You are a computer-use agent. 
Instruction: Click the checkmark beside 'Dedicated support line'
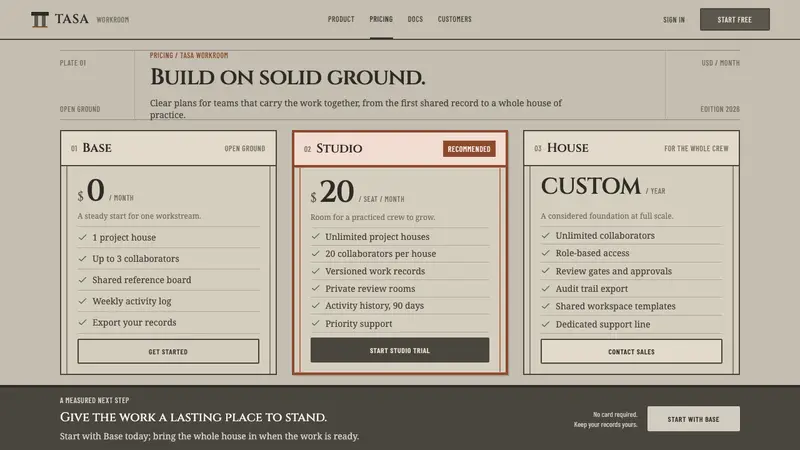pyautogui.click(x=546, y=324)
